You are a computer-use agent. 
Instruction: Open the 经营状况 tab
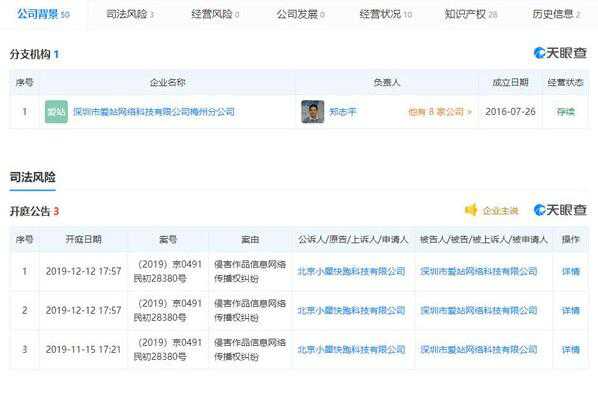click(386, 14)
